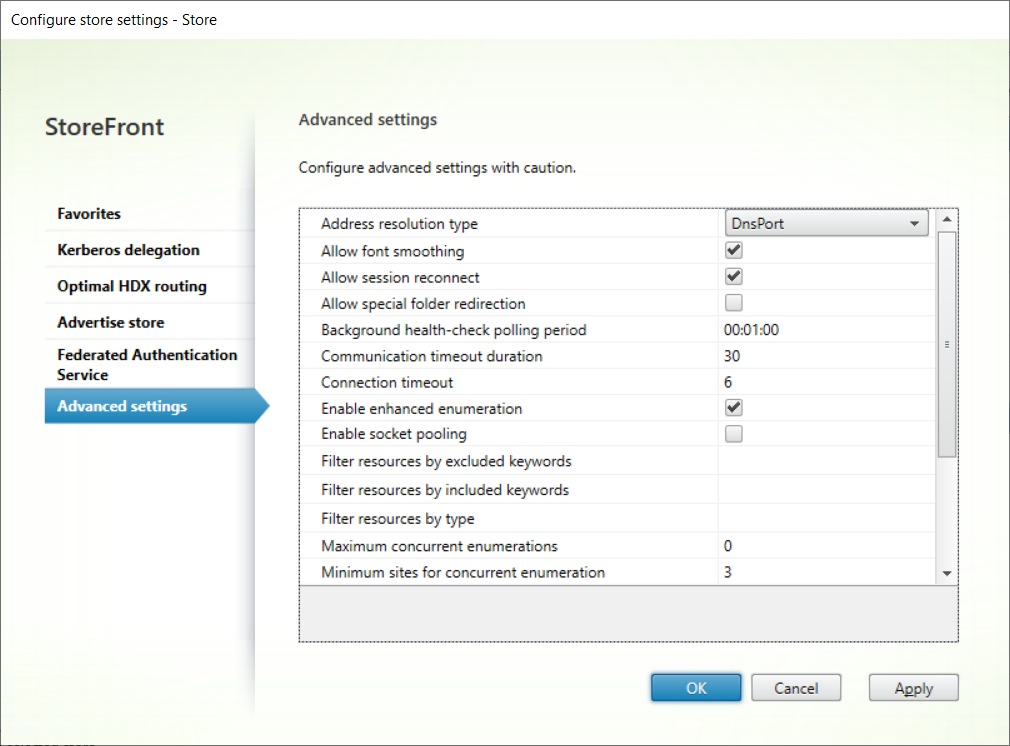Apply the store settings changes
Image resolution: width=1010 pixels, height=746 pixels.
[913, 688]
